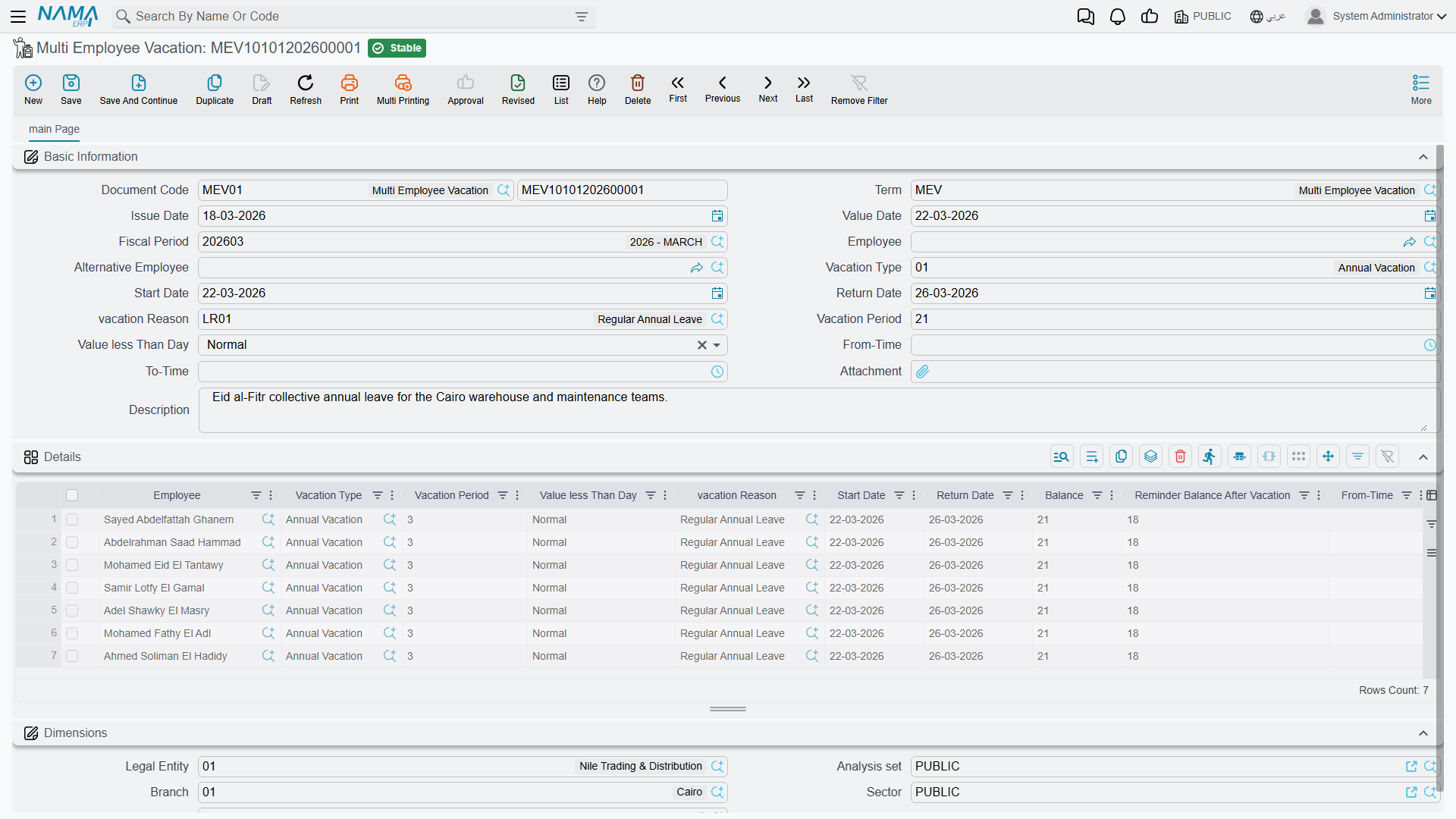Save the vacation document
Viewport: 1456px width, 819px height.
71,89
